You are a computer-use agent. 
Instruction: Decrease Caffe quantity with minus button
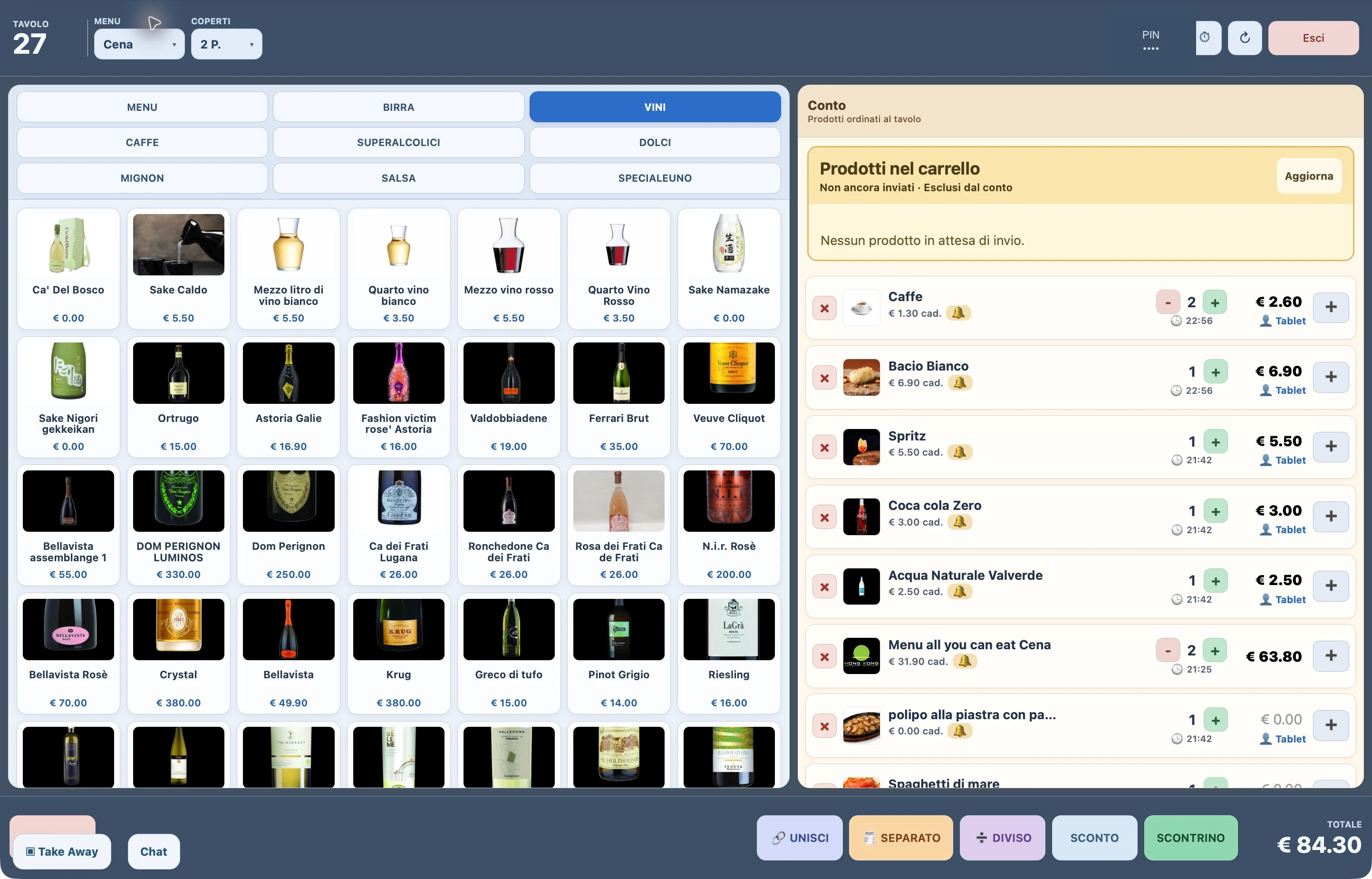pos(1168,302)
